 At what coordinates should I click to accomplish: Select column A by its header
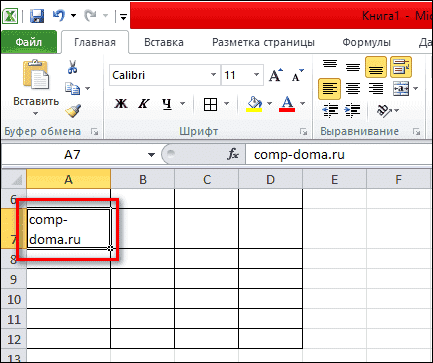[x=68, y=180]
